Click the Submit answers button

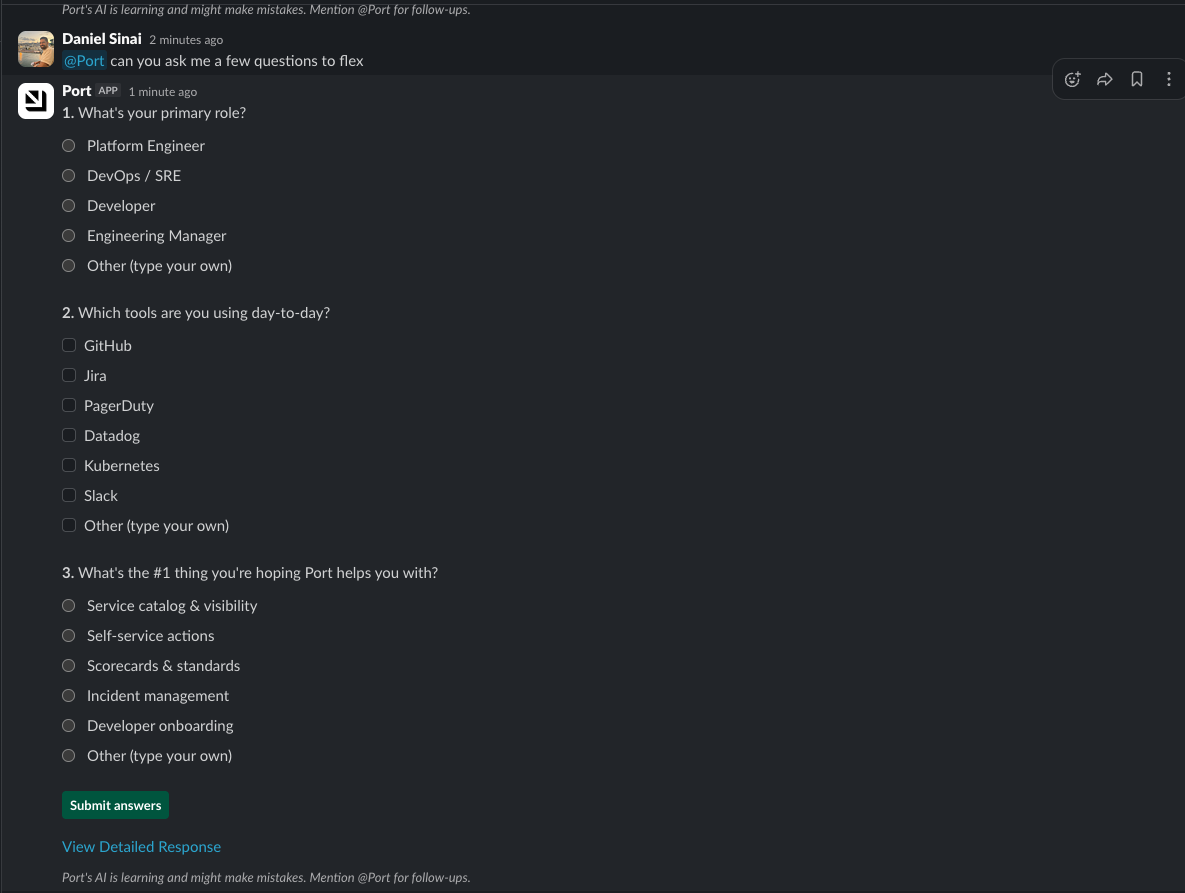[116, 805]
